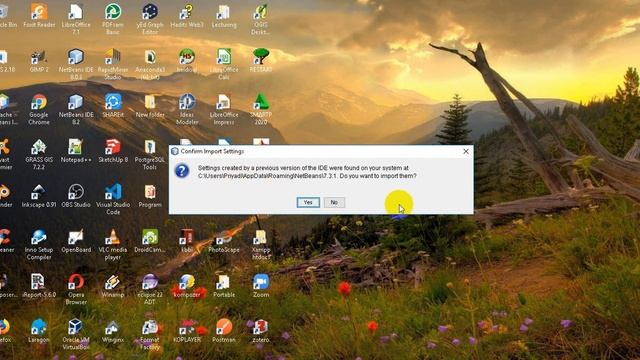Open Laragon desktop shortcut
This screenshot has height=360, width=640.
point(39,331)
